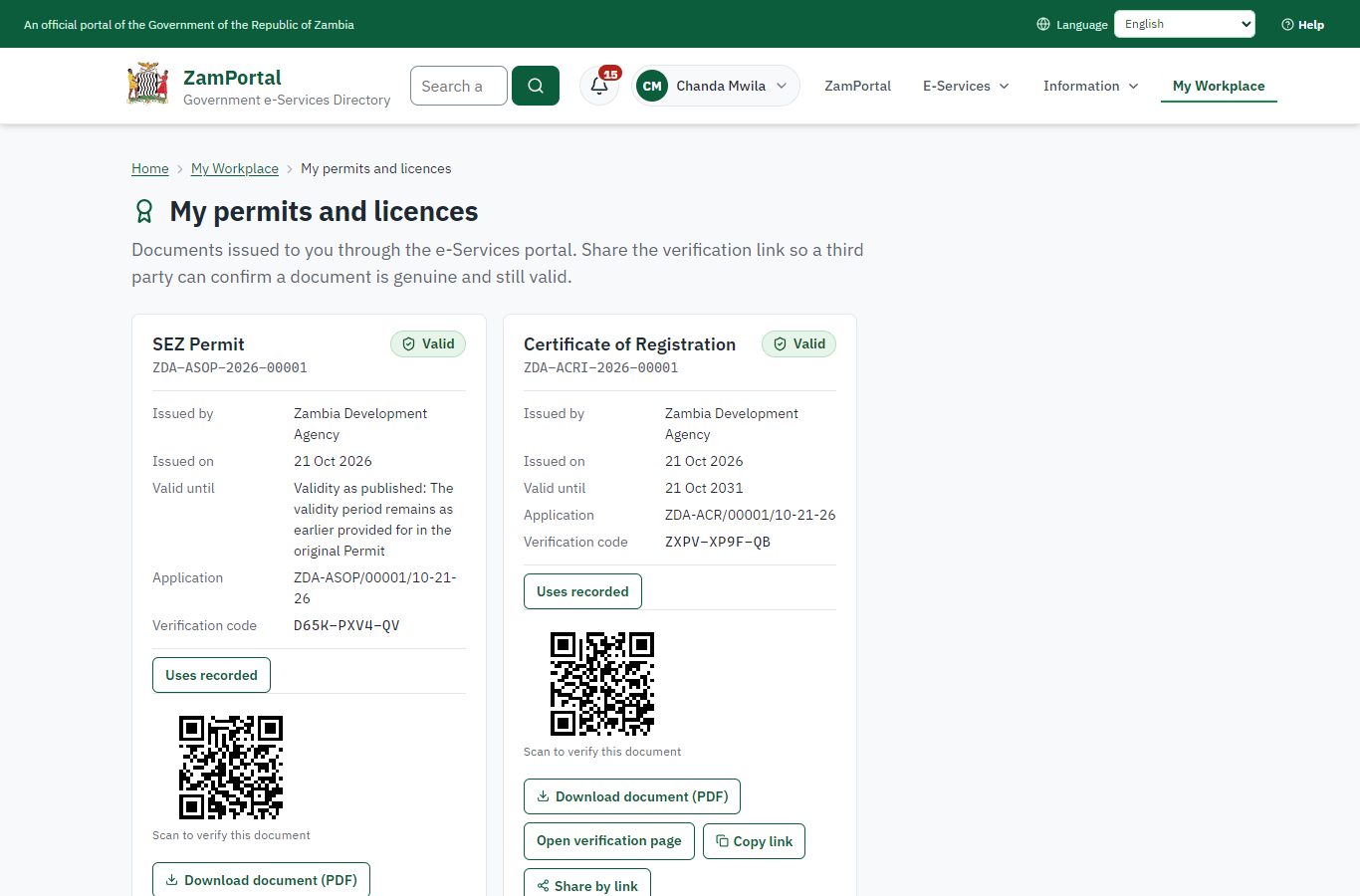Follow the My Workplace breadcrumb link
The height and width of the screenshot is (896, 1360).
click(x=235, y=168)
